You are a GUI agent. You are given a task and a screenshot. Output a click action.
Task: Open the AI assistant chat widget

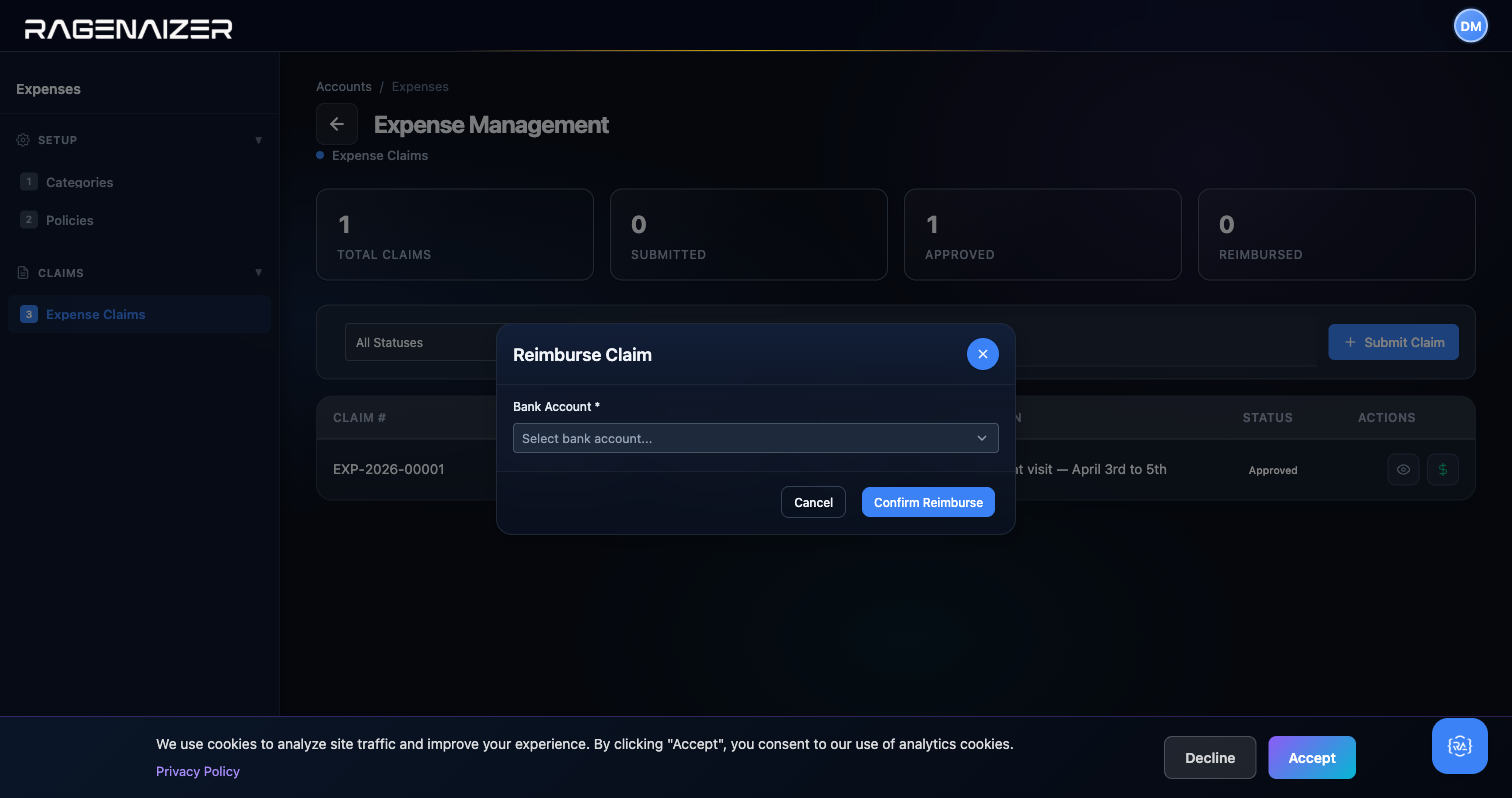tap(1459, 746)
